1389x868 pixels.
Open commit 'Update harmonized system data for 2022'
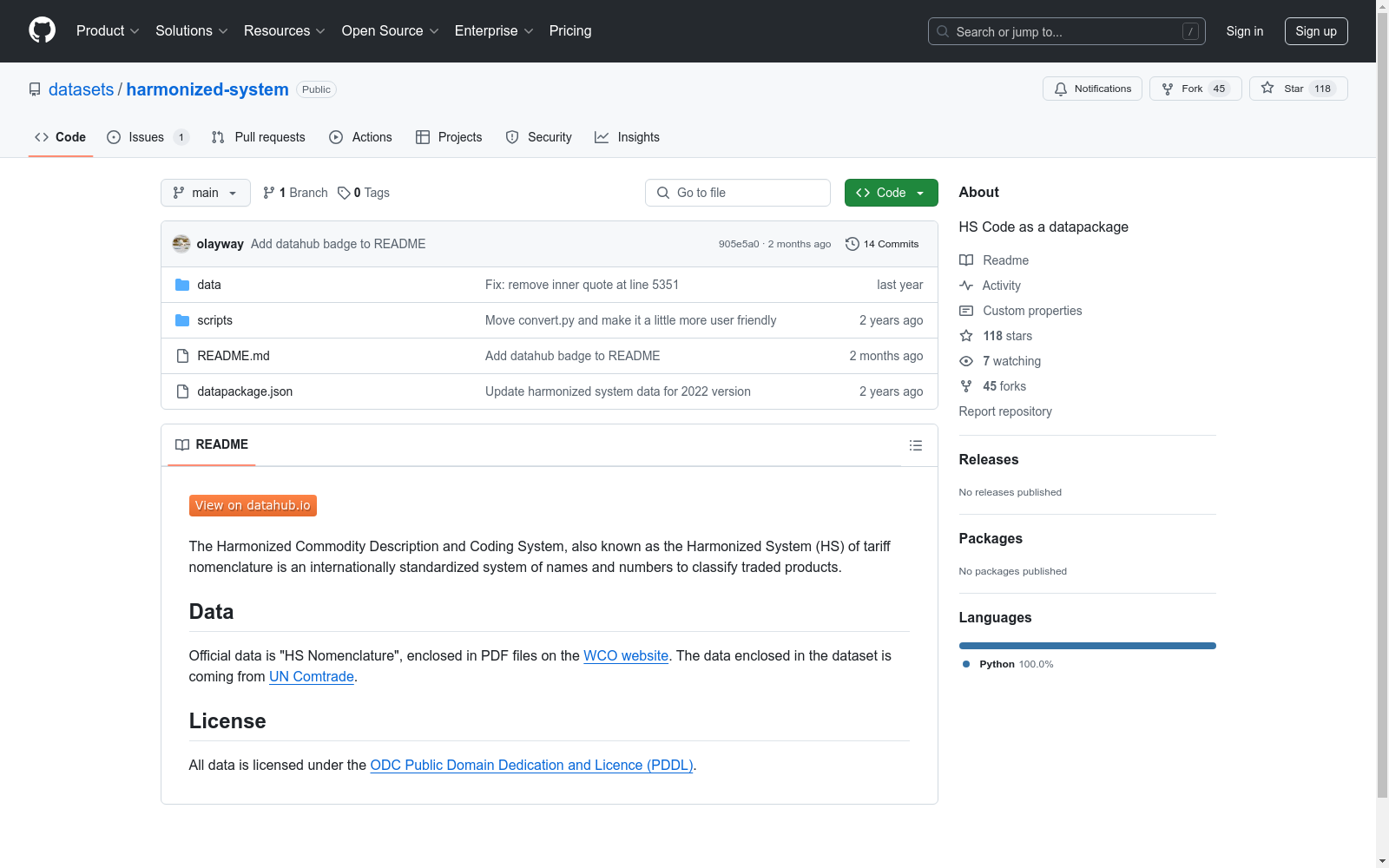618,391
